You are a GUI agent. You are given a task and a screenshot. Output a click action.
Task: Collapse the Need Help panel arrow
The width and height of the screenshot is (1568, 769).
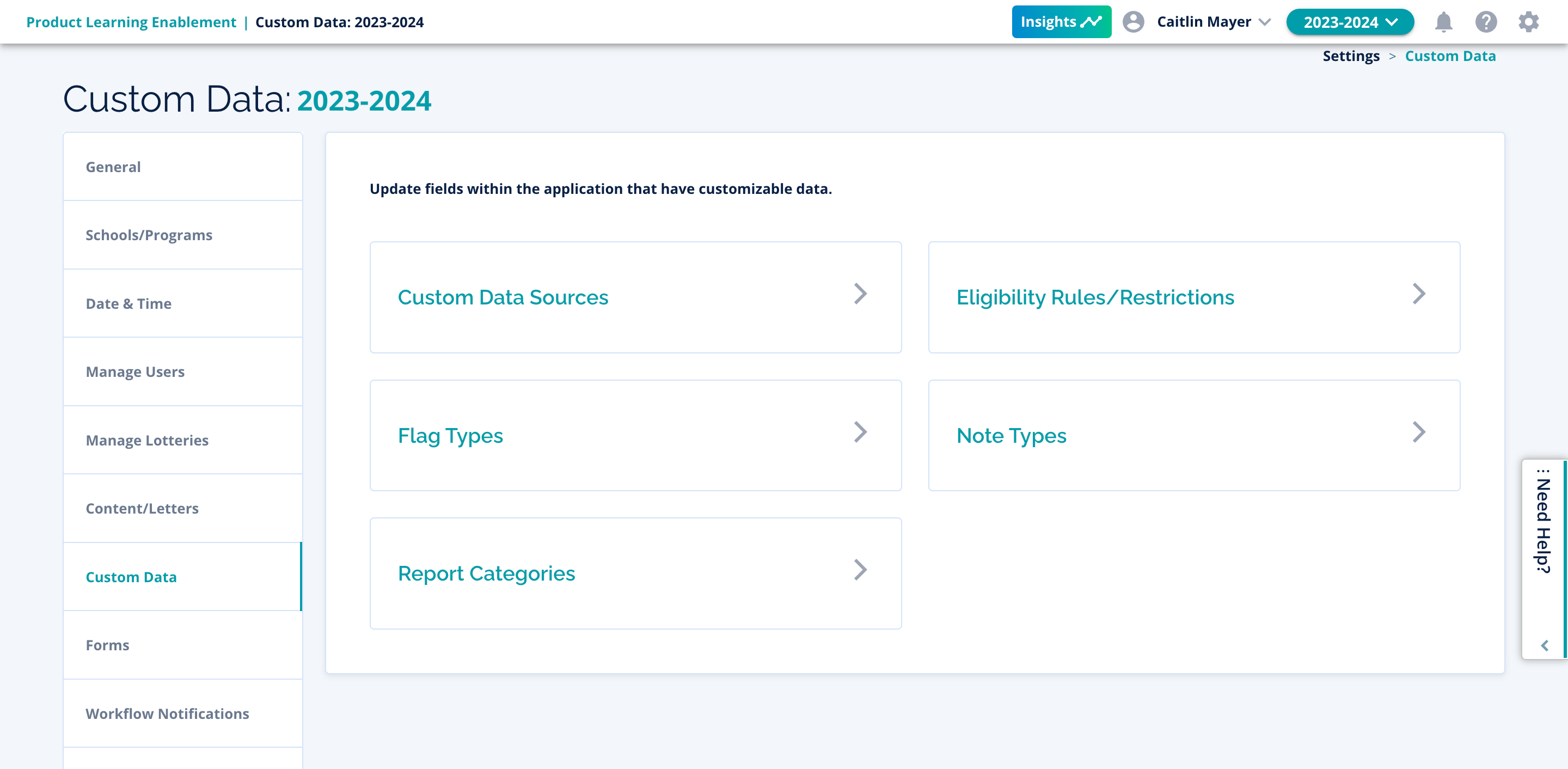click(x=1544, y=645)
